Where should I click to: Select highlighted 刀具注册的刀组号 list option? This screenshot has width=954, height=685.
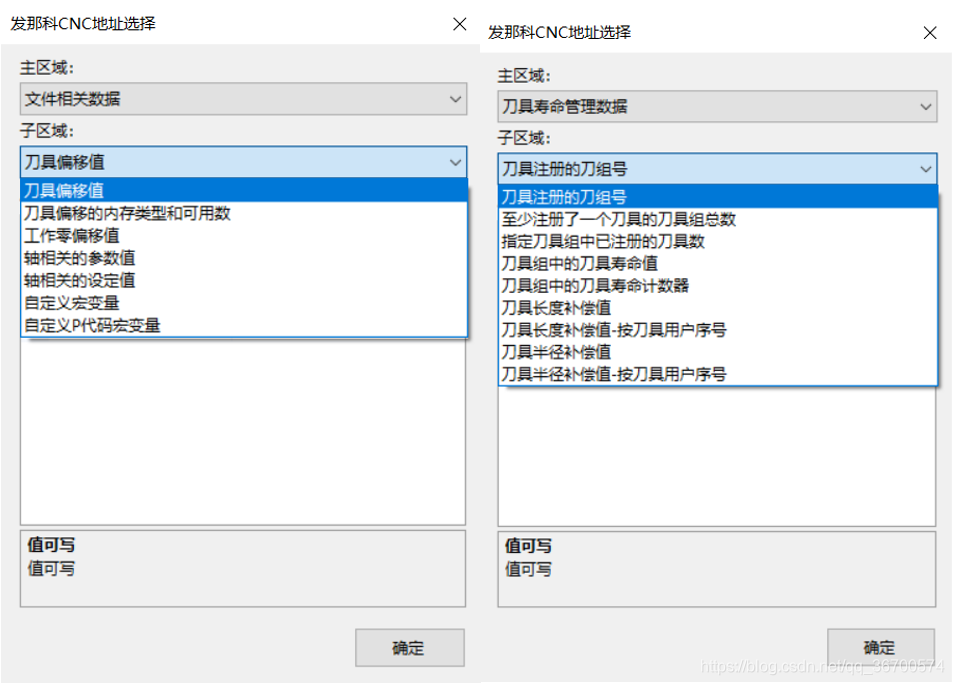717,196
